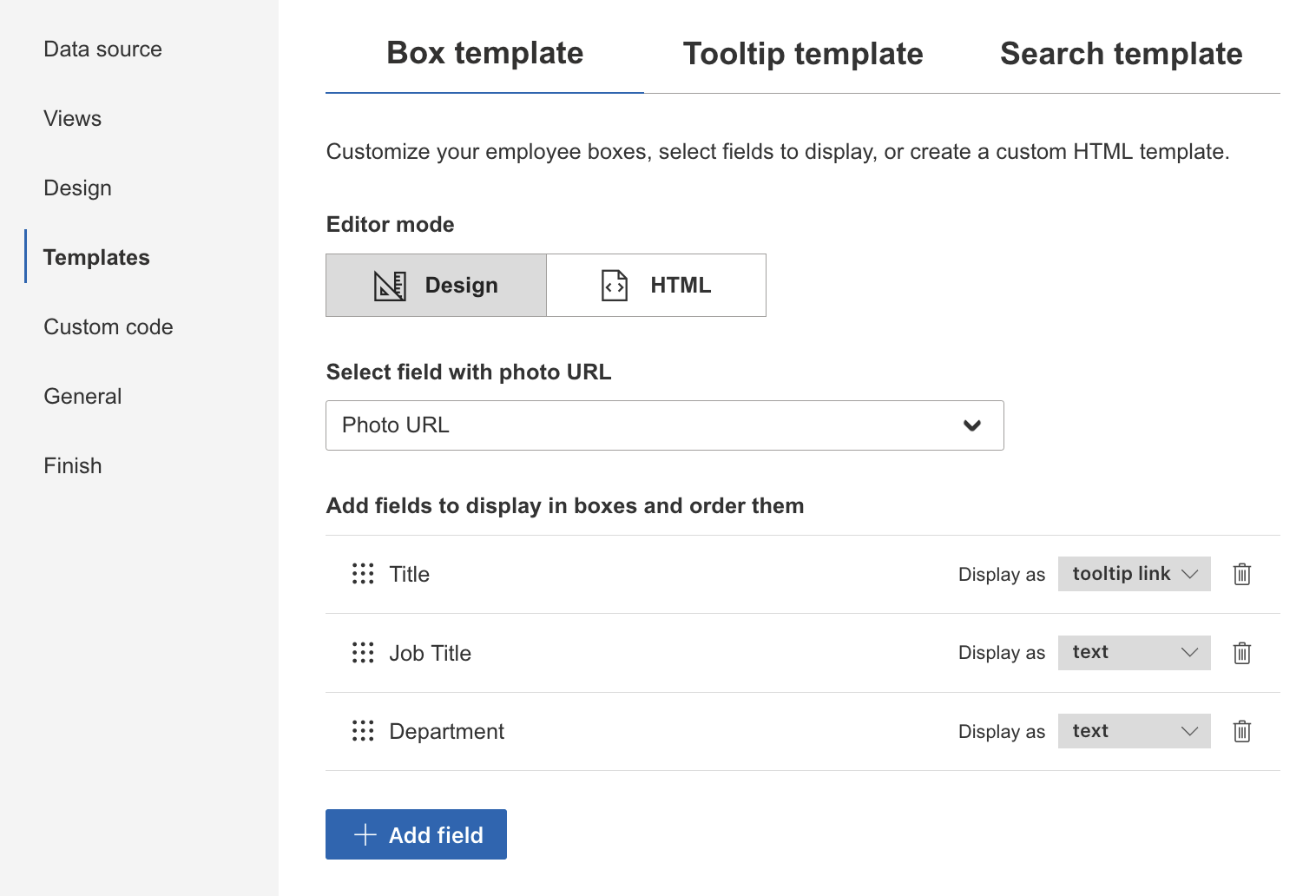
Task: Change Department display as text dropdown
Action: pos(1134,731)
